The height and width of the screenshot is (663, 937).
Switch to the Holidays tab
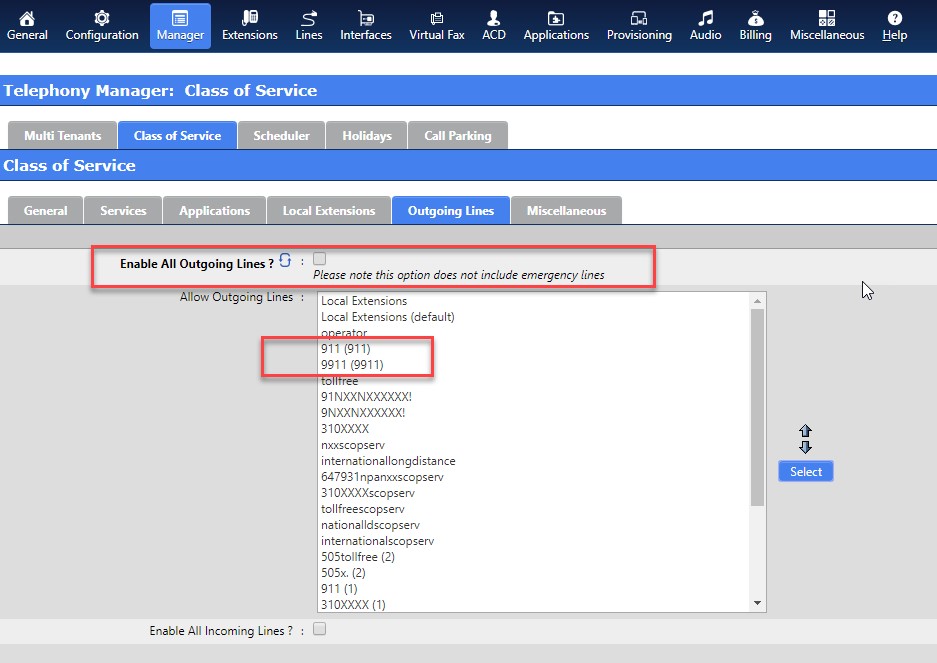[367, 136]
